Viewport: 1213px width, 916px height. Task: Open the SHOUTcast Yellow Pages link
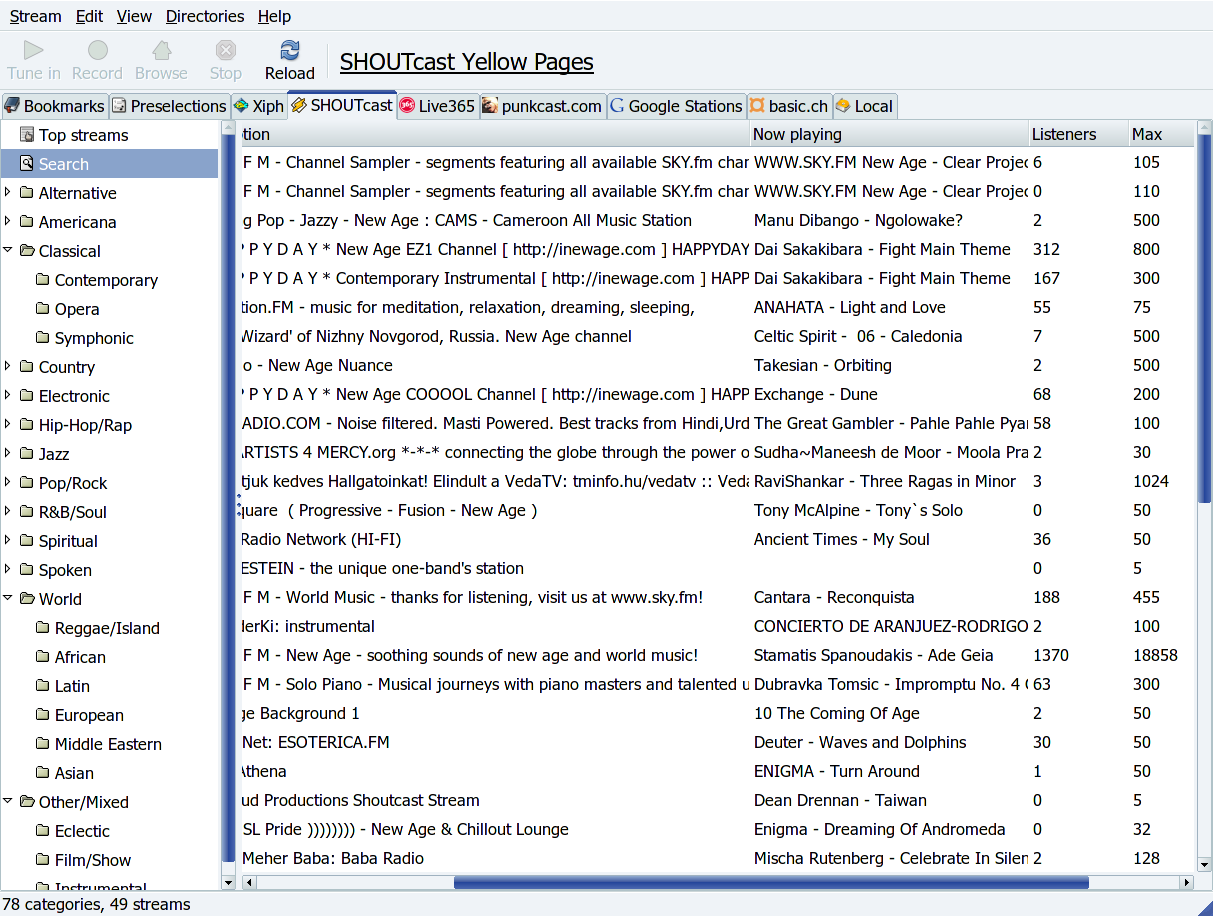click(x=467, y=62)
